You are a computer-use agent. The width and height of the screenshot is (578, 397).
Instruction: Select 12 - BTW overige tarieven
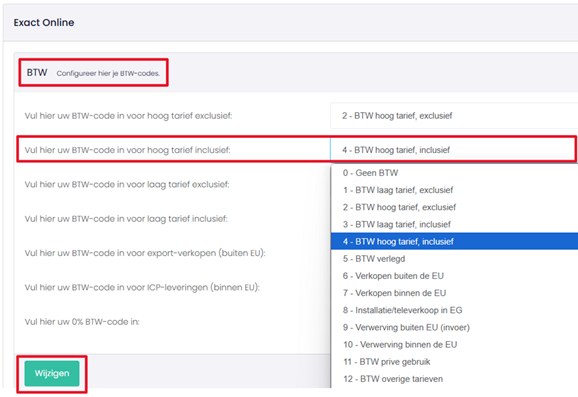455,379
